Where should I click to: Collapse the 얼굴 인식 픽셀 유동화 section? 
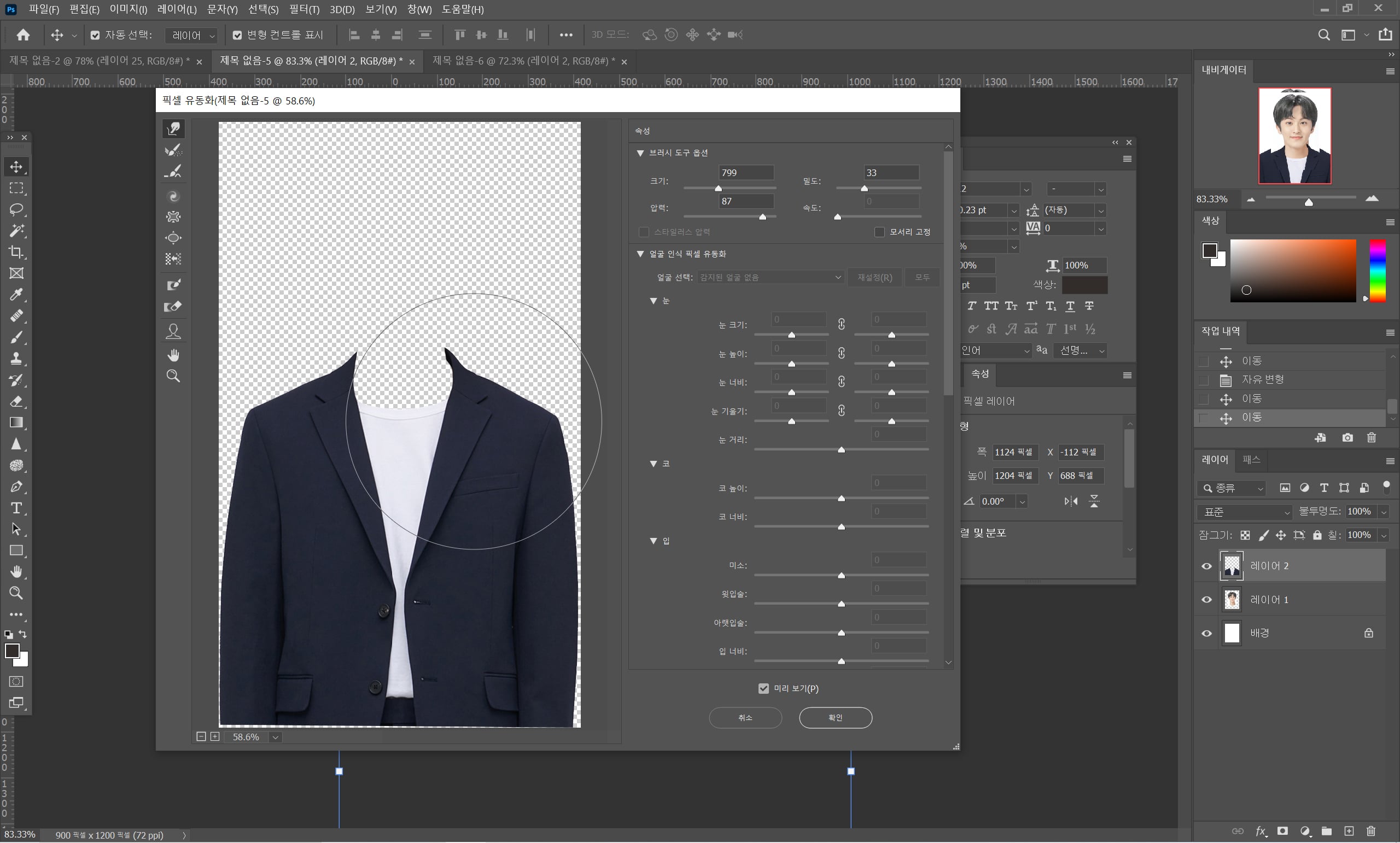(x=640, y=254)
